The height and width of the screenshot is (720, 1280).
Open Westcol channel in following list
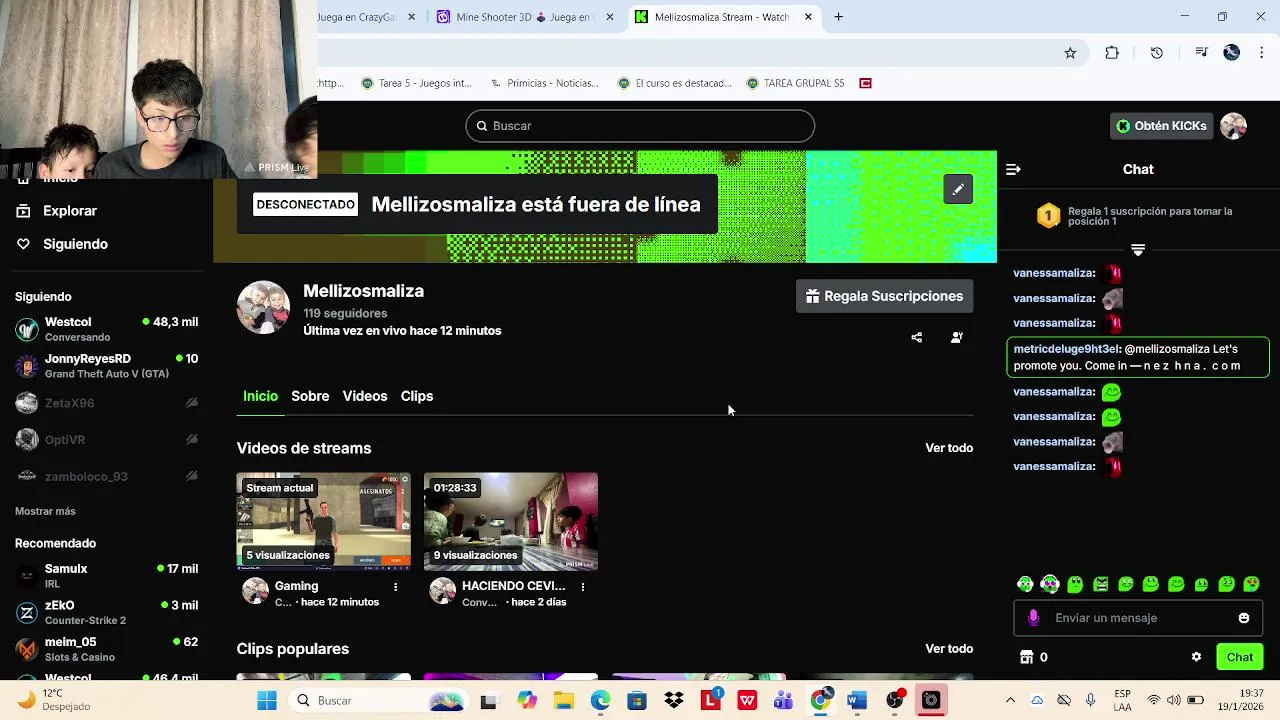106,329
